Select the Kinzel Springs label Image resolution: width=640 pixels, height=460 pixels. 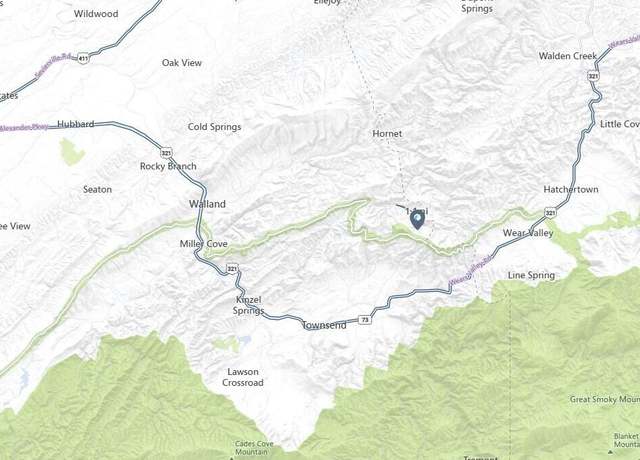tap(248, 305)
